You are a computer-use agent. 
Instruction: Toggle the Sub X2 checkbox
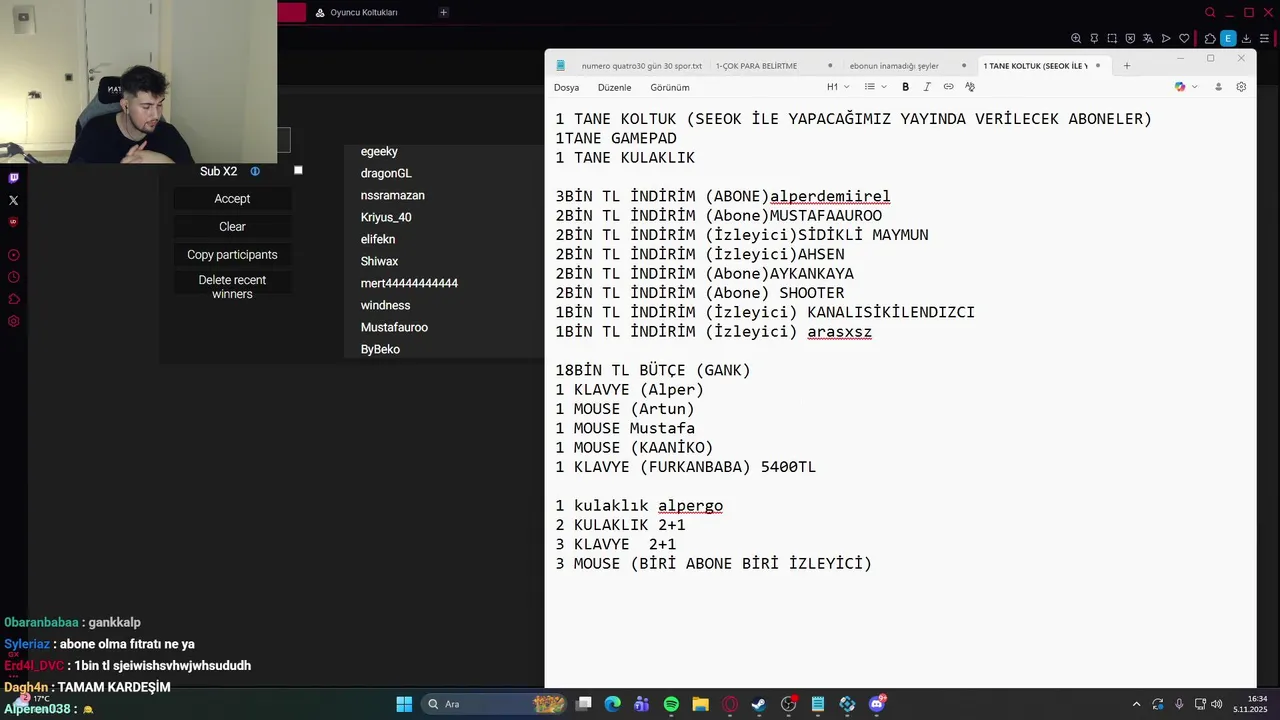pyautogui.click(x=298, y=170)
